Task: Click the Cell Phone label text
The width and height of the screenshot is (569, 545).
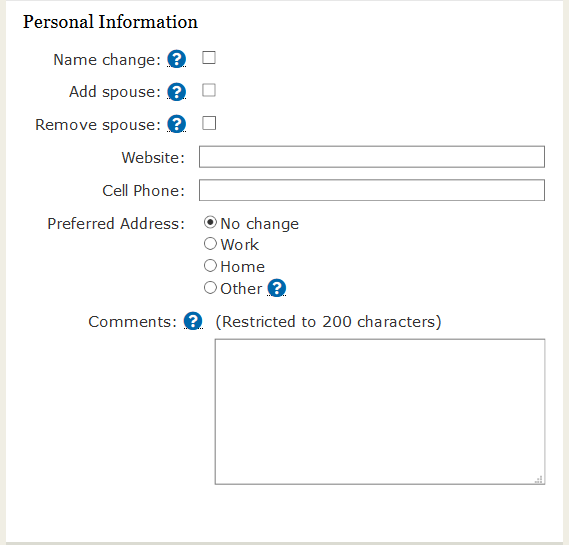Action: (x=144, y=190)
